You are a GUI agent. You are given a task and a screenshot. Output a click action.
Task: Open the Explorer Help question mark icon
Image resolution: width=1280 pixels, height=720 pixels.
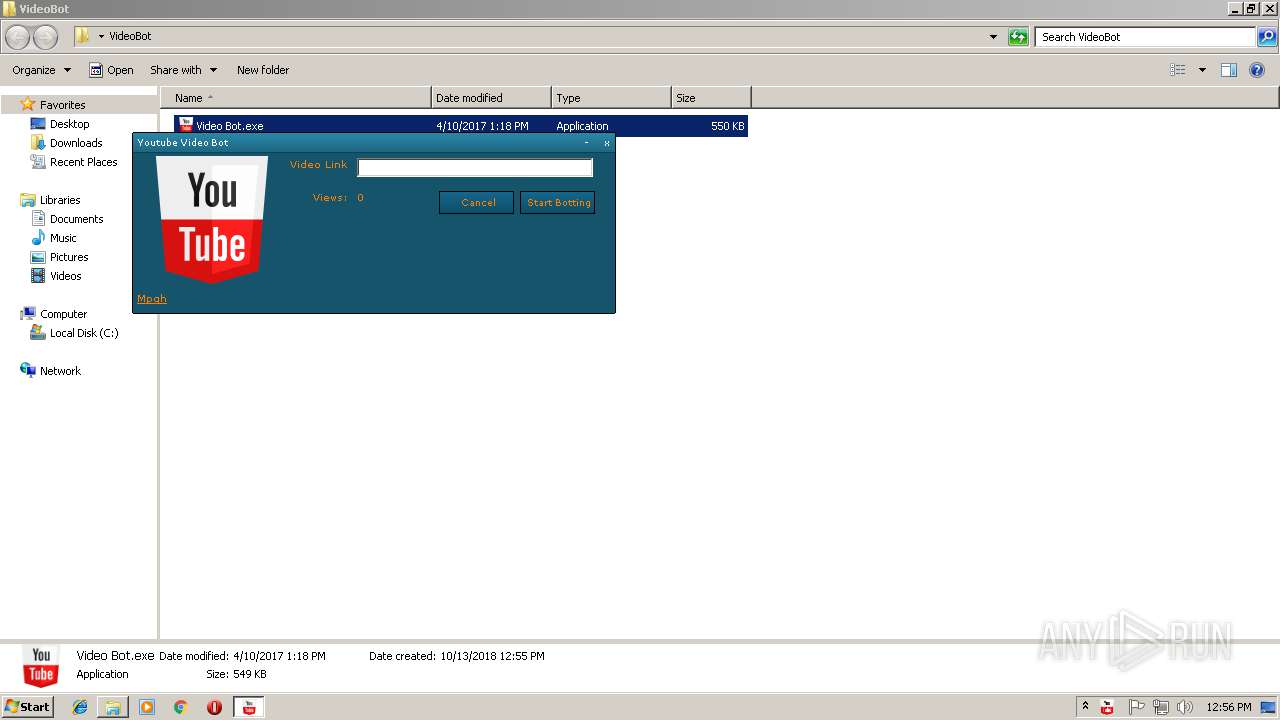point(1257,70)
